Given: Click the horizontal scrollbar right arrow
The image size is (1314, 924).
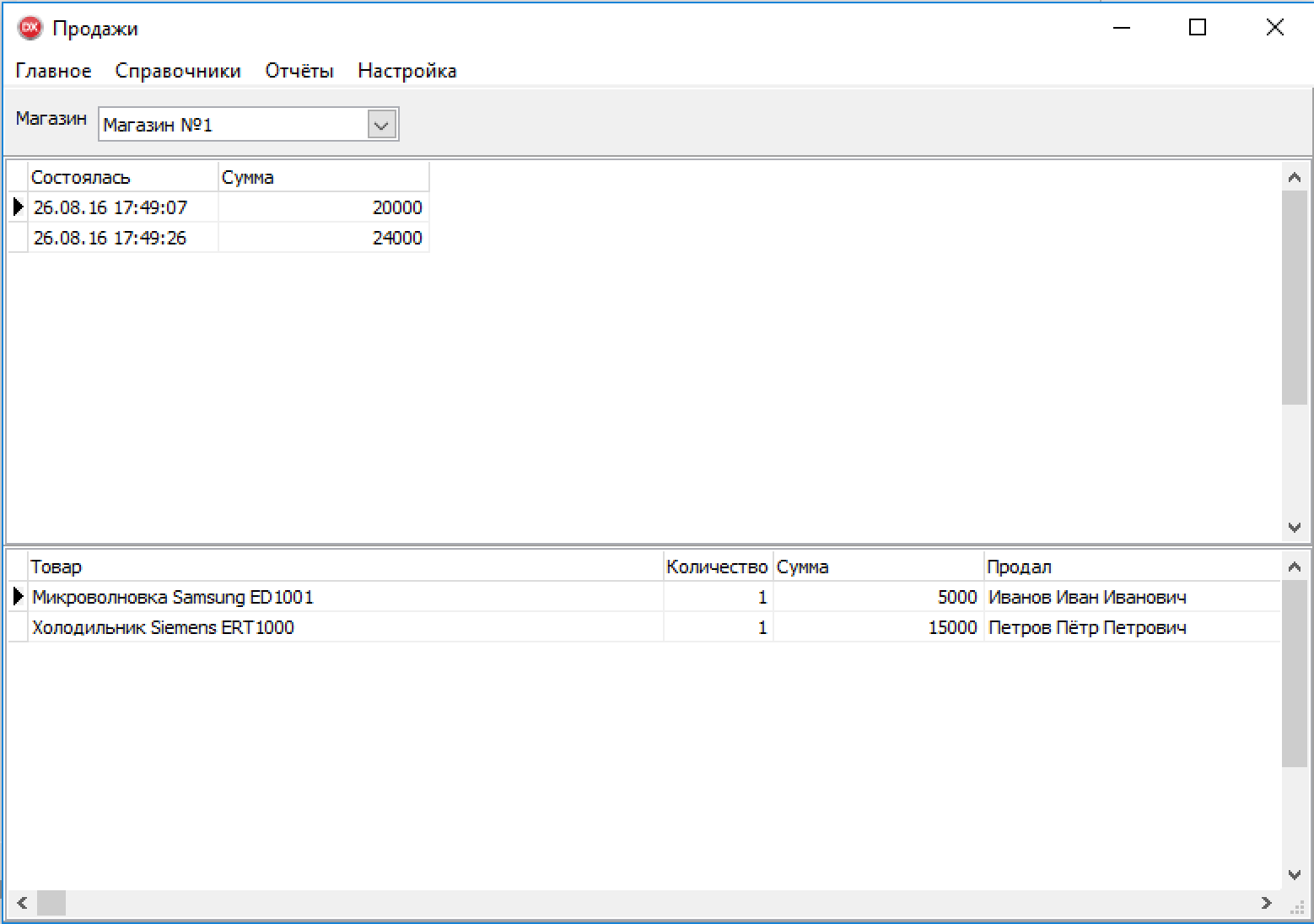Looking at the screenshot, I should tap(1266, 903).
